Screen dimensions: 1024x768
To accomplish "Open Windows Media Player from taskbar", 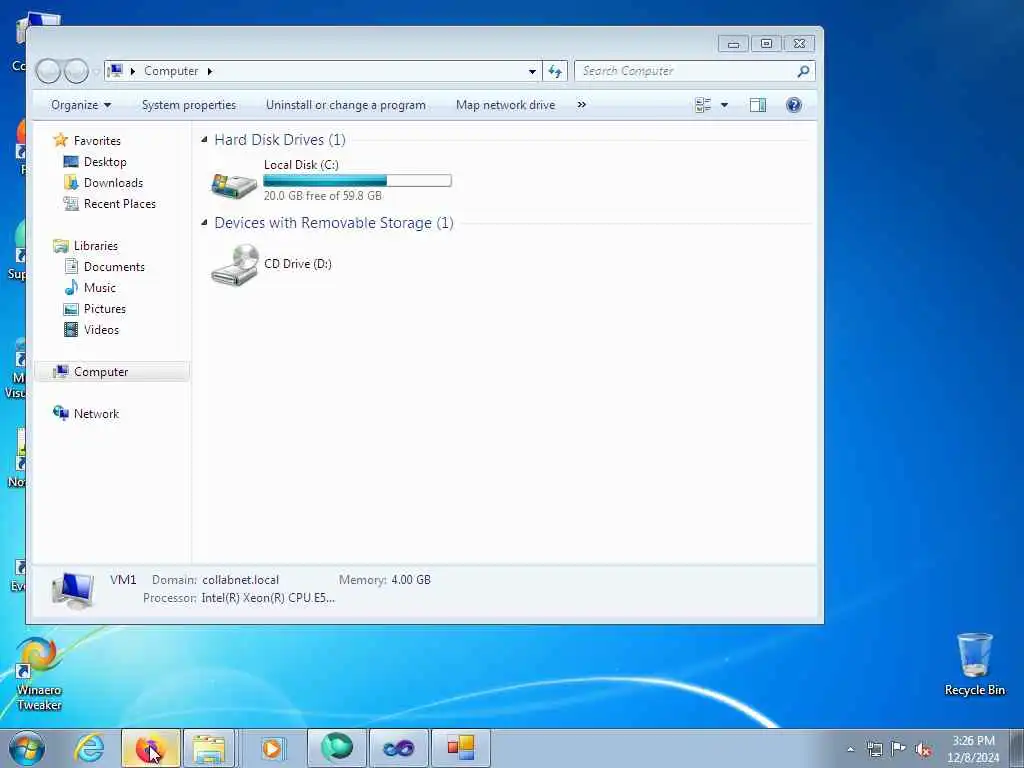I will (x=272, y=748).
